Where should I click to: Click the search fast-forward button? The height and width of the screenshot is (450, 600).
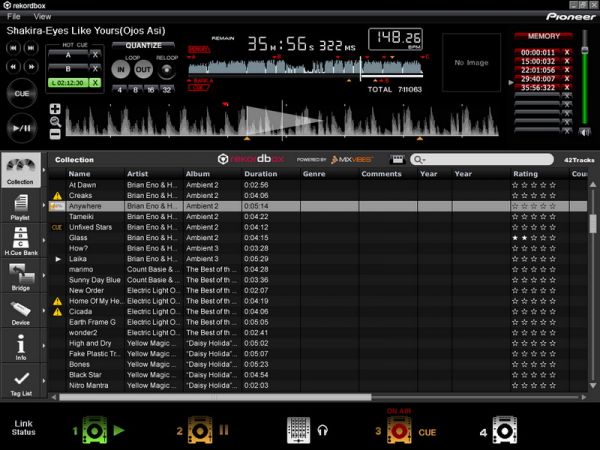pos(31,67)
